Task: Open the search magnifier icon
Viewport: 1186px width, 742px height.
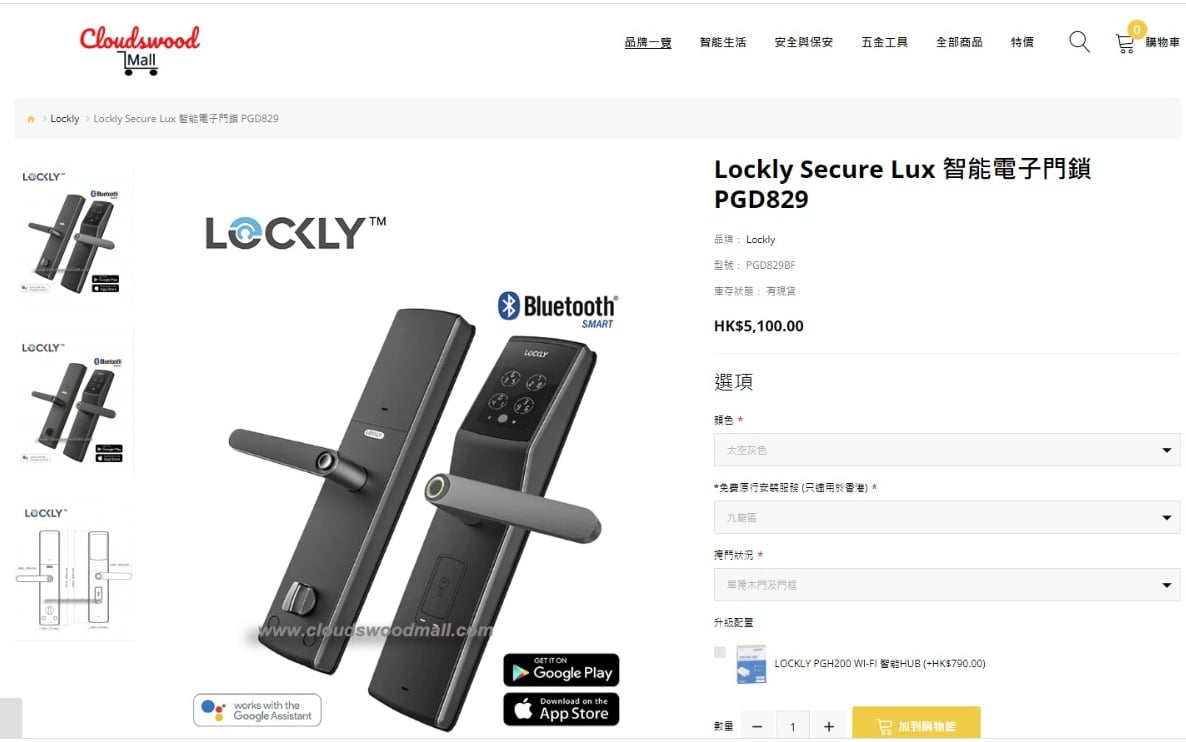Action: click(x=1079, y=42)
